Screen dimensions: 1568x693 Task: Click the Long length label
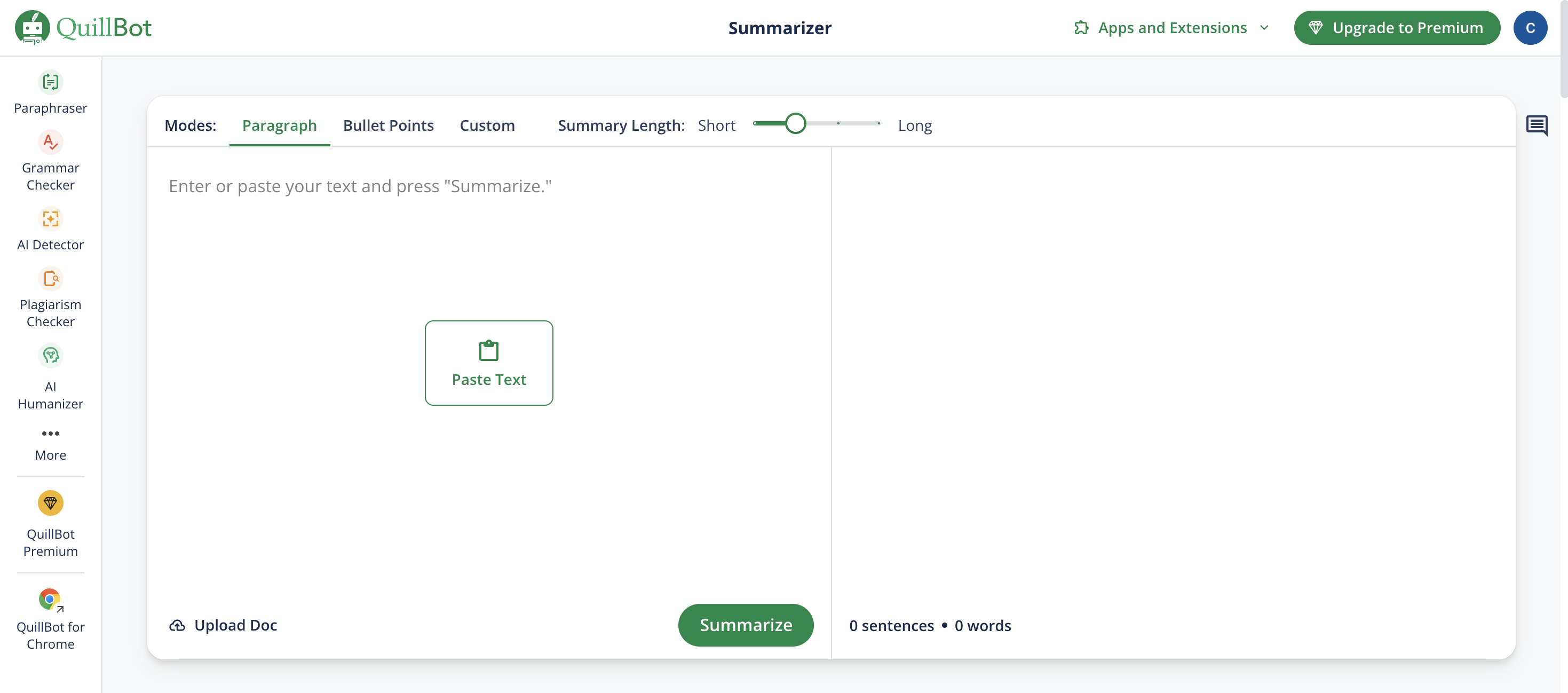click(915, 126)
